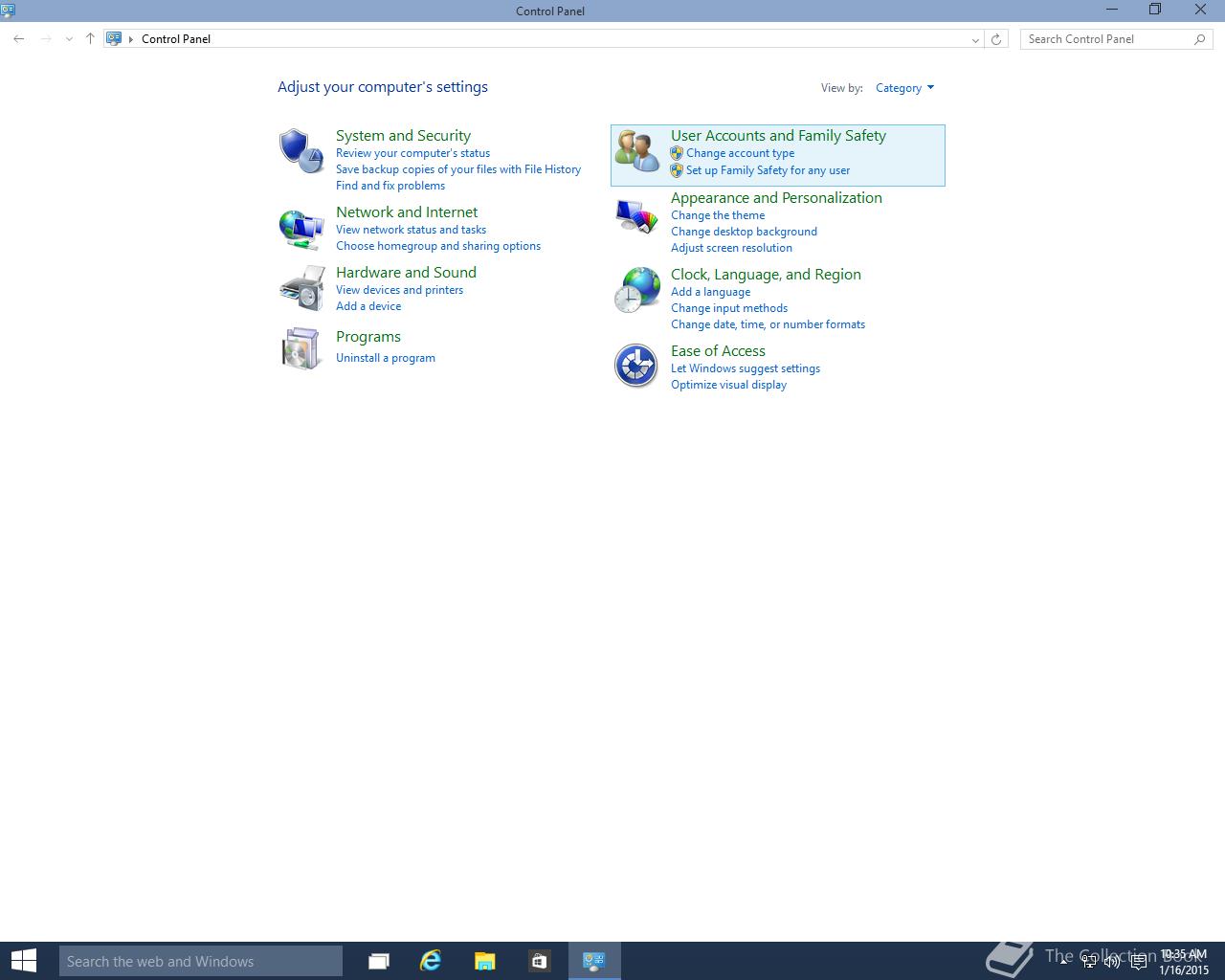This screenshot has height=980, width=1225.
Task: Expand recent locations history dropdown
Action: [69, 39]
